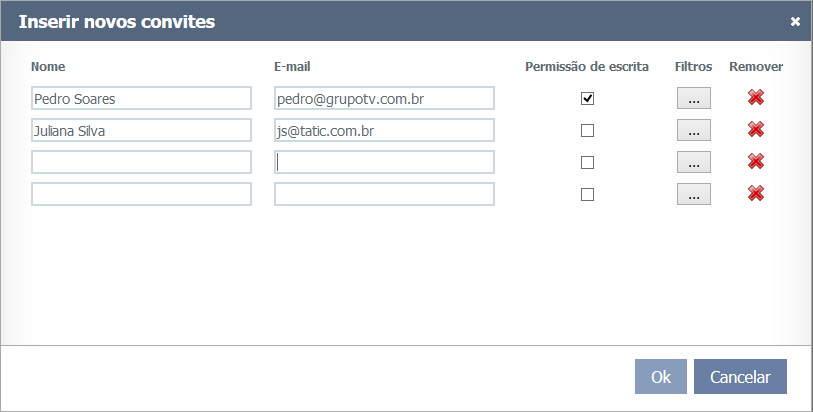Focus the name field containing Pedro Soares
Screen dimensions: 813x412
pos(141,98)
